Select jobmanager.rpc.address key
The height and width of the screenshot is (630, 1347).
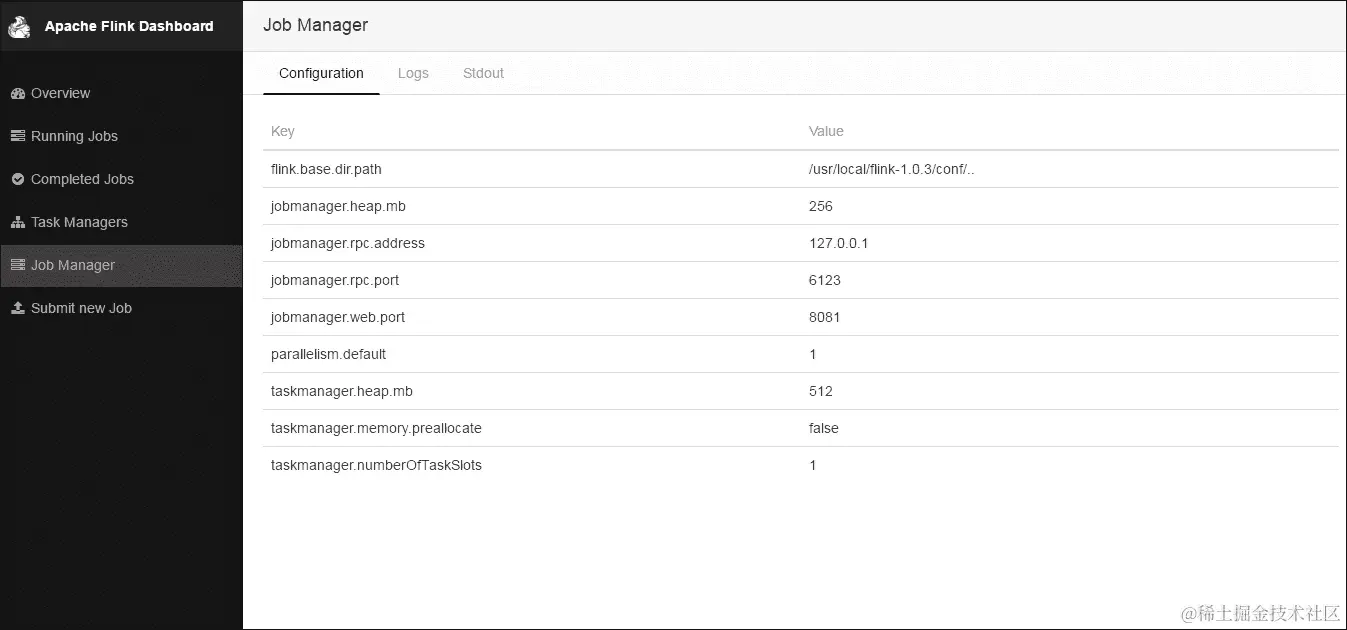348,243
